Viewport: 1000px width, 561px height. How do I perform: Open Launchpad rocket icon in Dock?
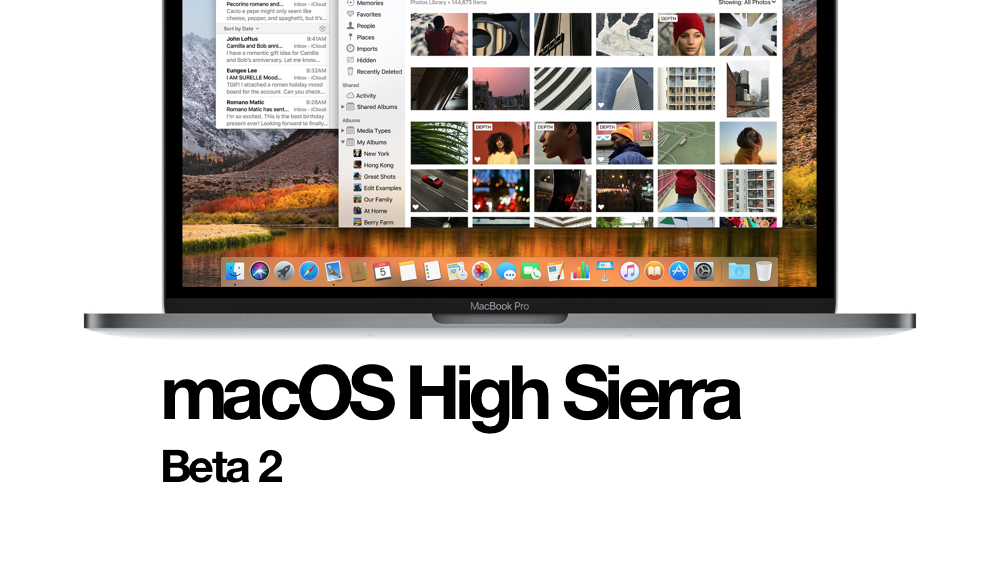point(284,272)
